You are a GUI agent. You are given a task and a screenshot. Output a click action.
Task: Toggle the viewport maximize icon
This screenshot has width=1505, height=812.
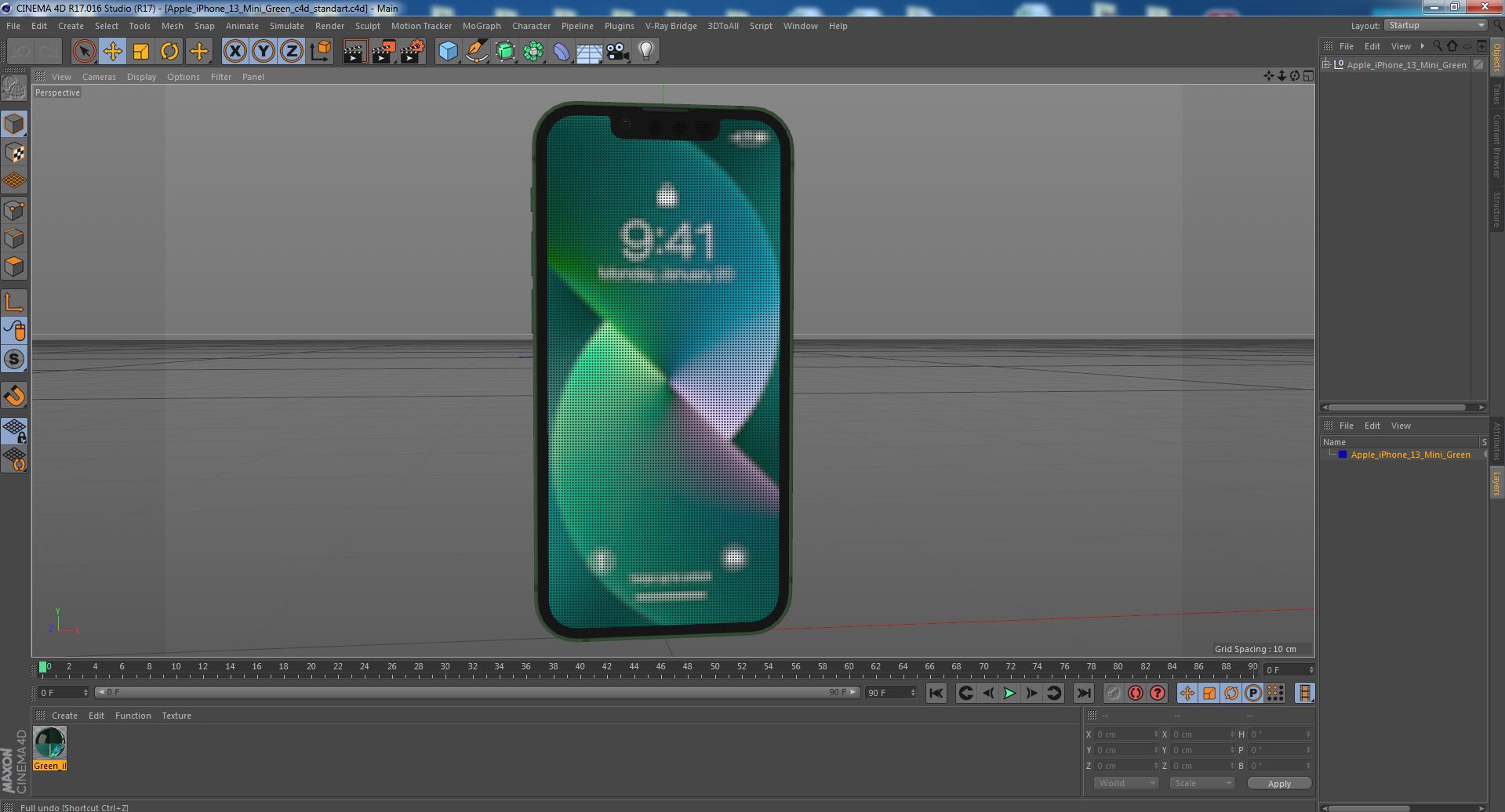click(1308, 76)
